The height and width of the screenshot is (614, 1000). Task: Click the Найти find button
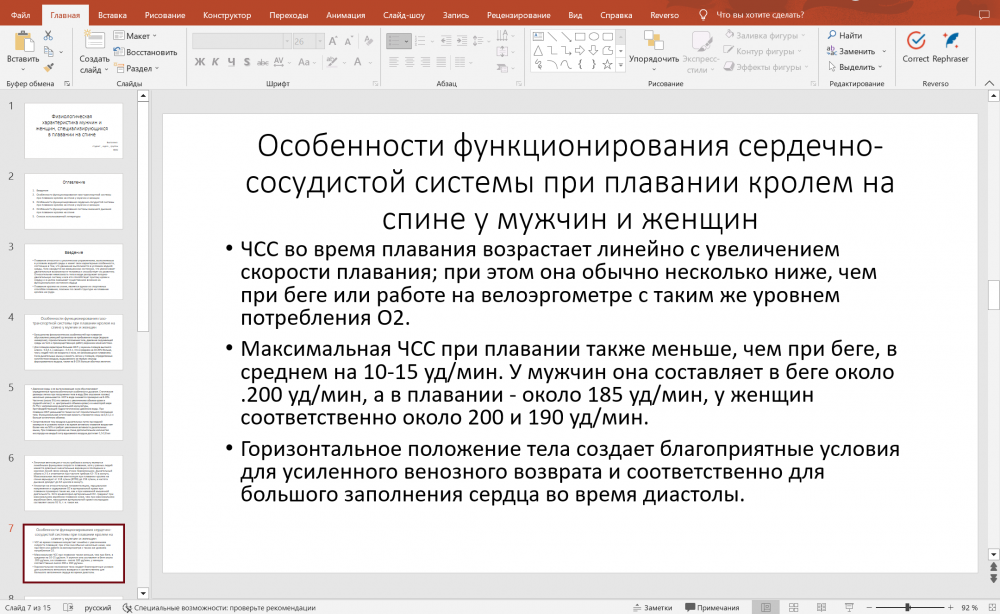pyautogui.click(x=844, y=35)
